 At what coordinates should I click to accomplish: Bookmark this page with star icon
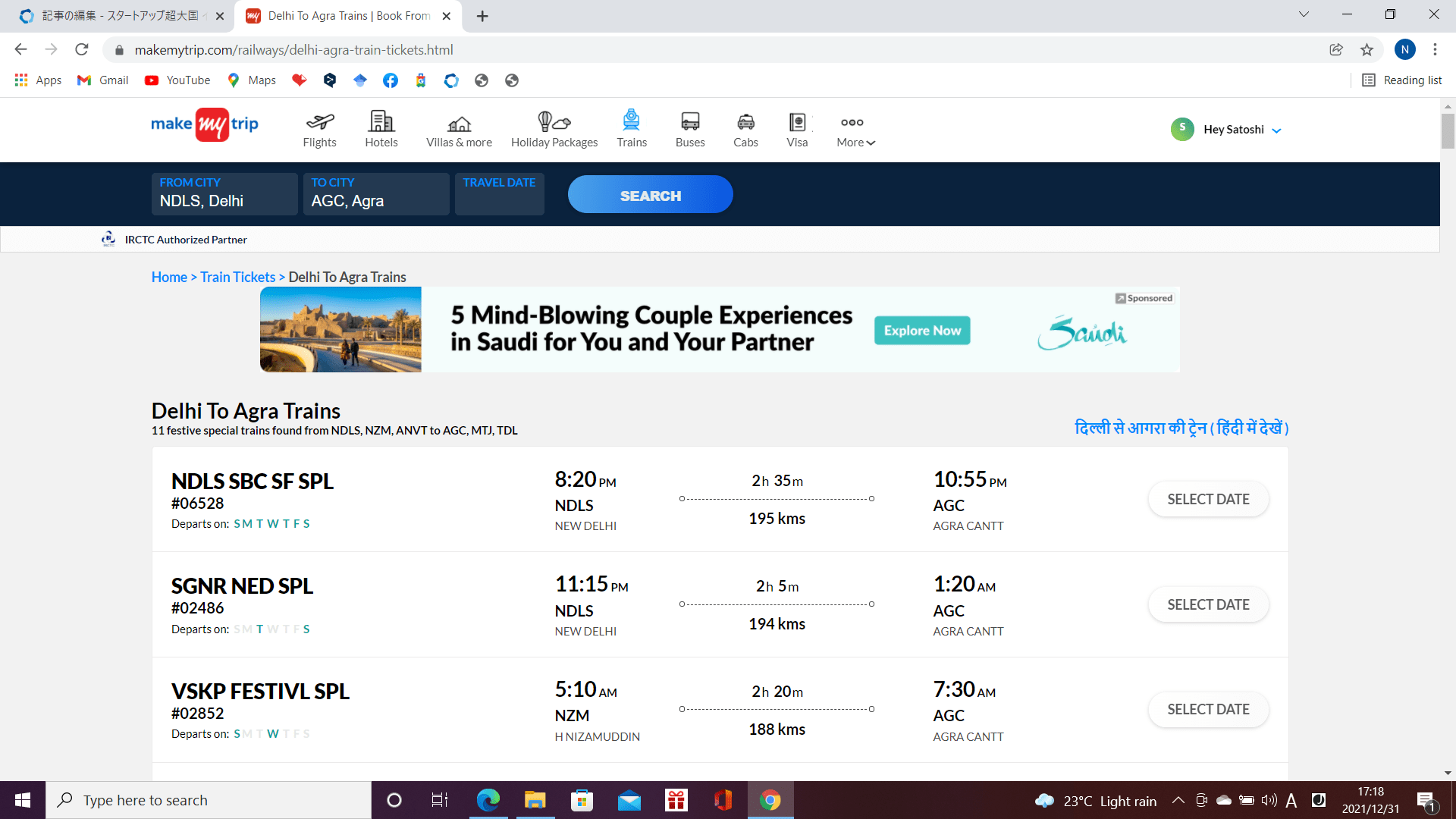1367,50
